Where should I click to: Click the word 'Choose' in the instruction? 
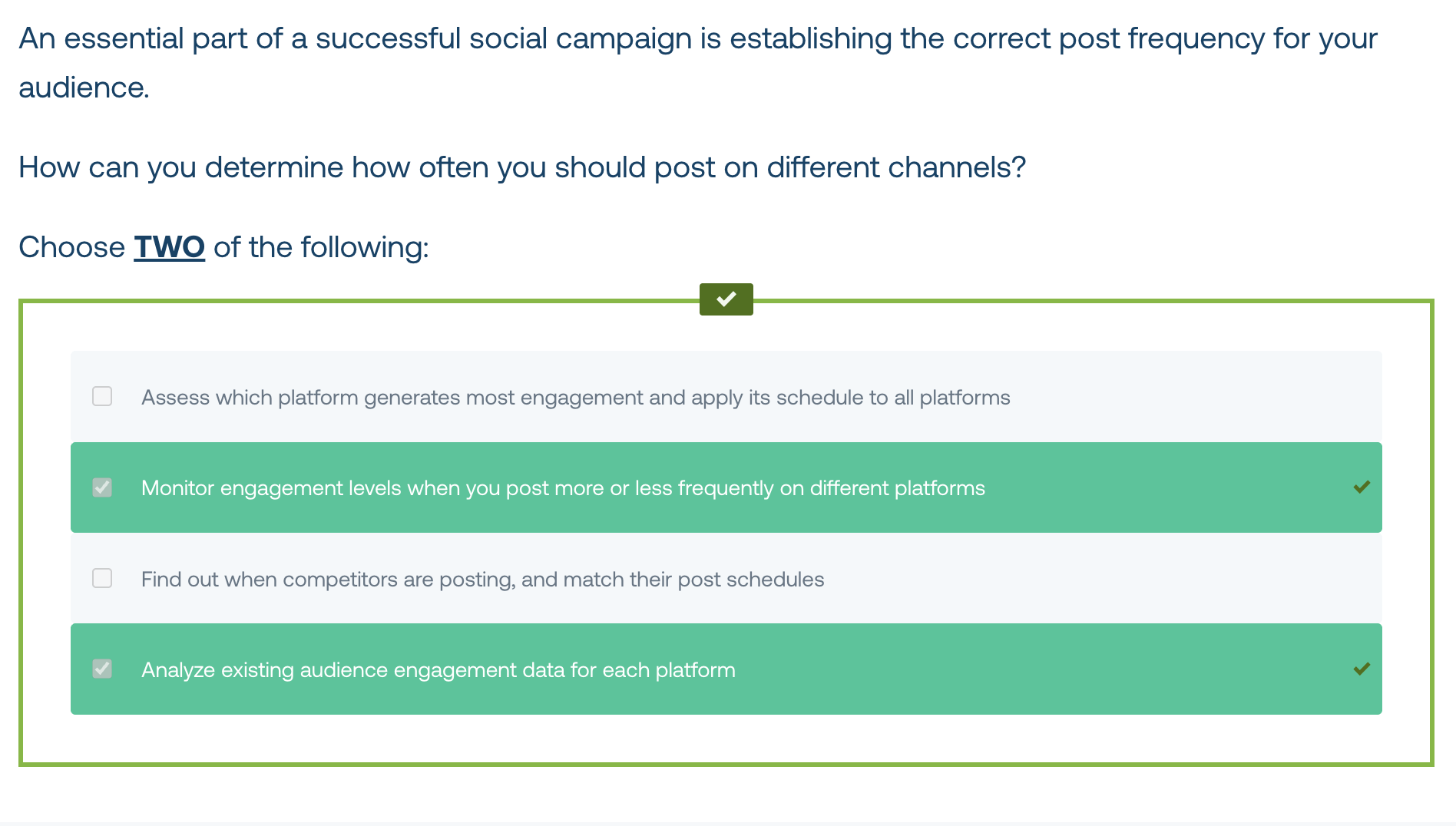coord(71,247)
